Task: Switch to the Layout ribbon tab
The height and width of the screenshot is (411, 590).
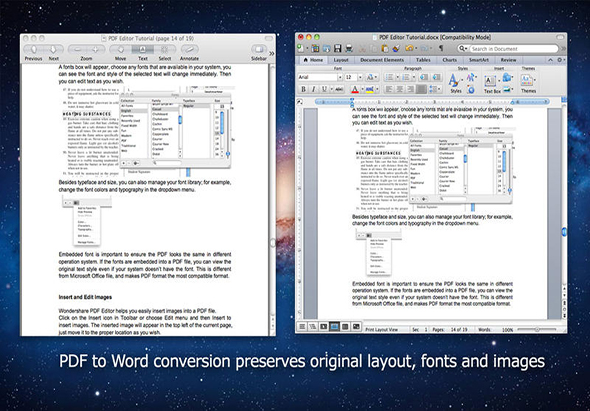Action: point(341,60)
